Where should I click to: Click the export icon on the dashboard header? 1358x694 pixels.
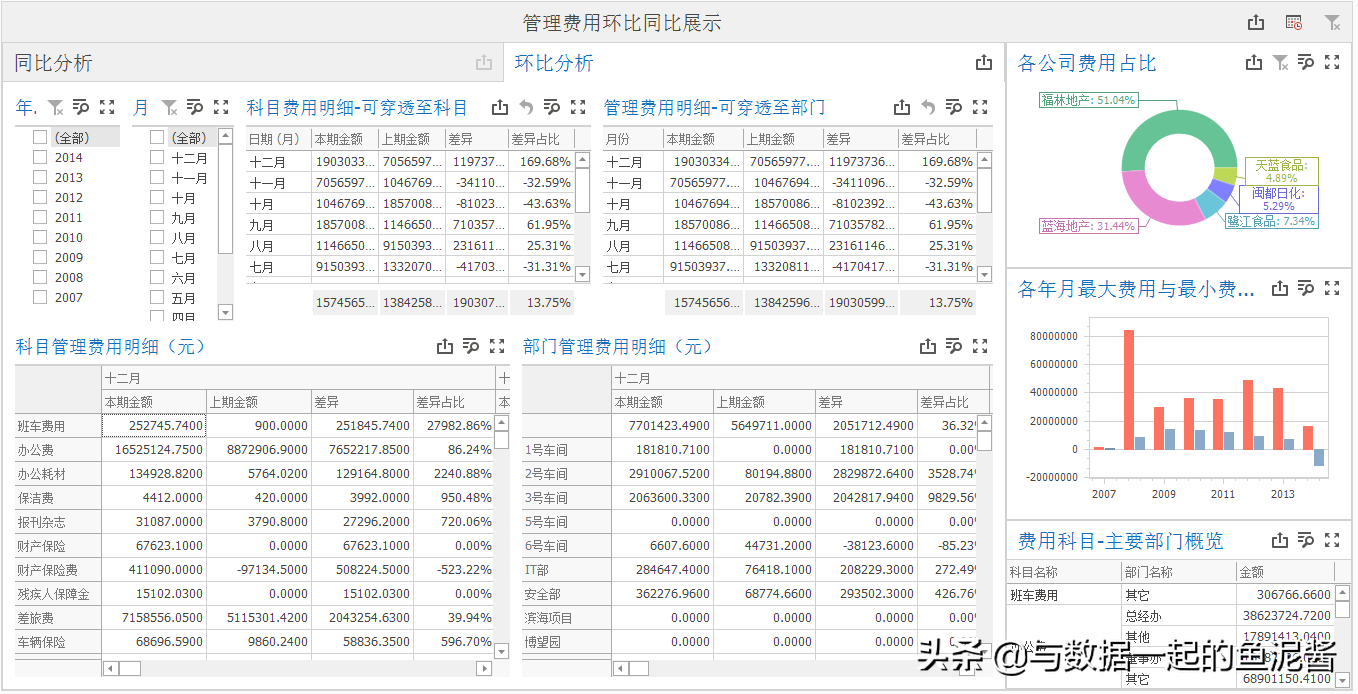click(x=1255, y=20)
